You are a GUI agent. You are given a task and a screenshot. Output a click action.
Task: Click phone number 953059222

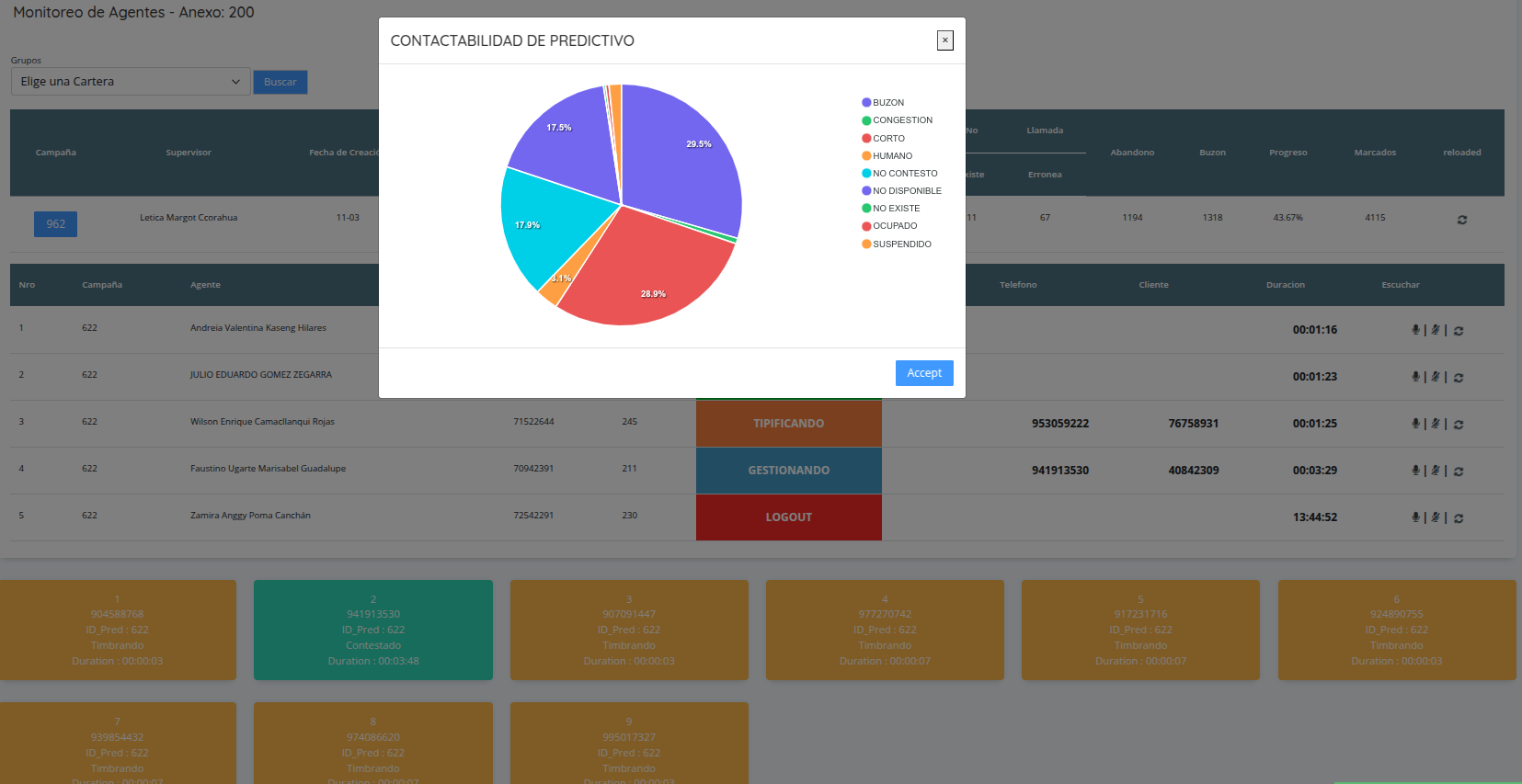(1060, 424)
